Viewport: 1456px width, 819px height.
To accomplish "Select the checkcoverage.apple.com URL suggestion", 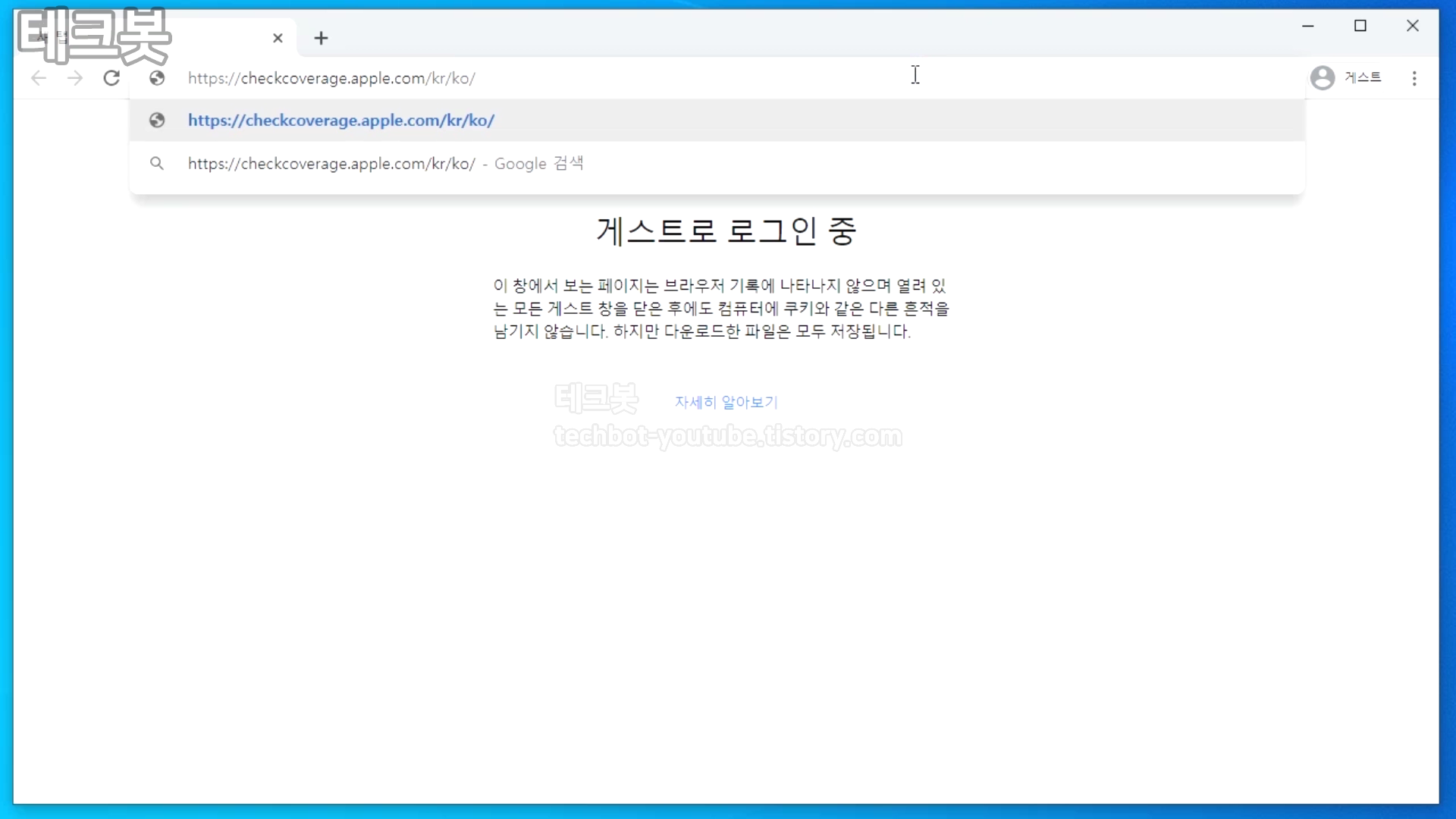I will pyautogui.click(x=717, y=120).
